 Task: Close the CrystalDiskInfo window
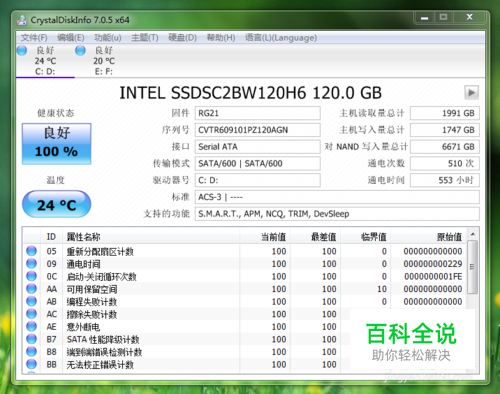(x=469, y=17)
